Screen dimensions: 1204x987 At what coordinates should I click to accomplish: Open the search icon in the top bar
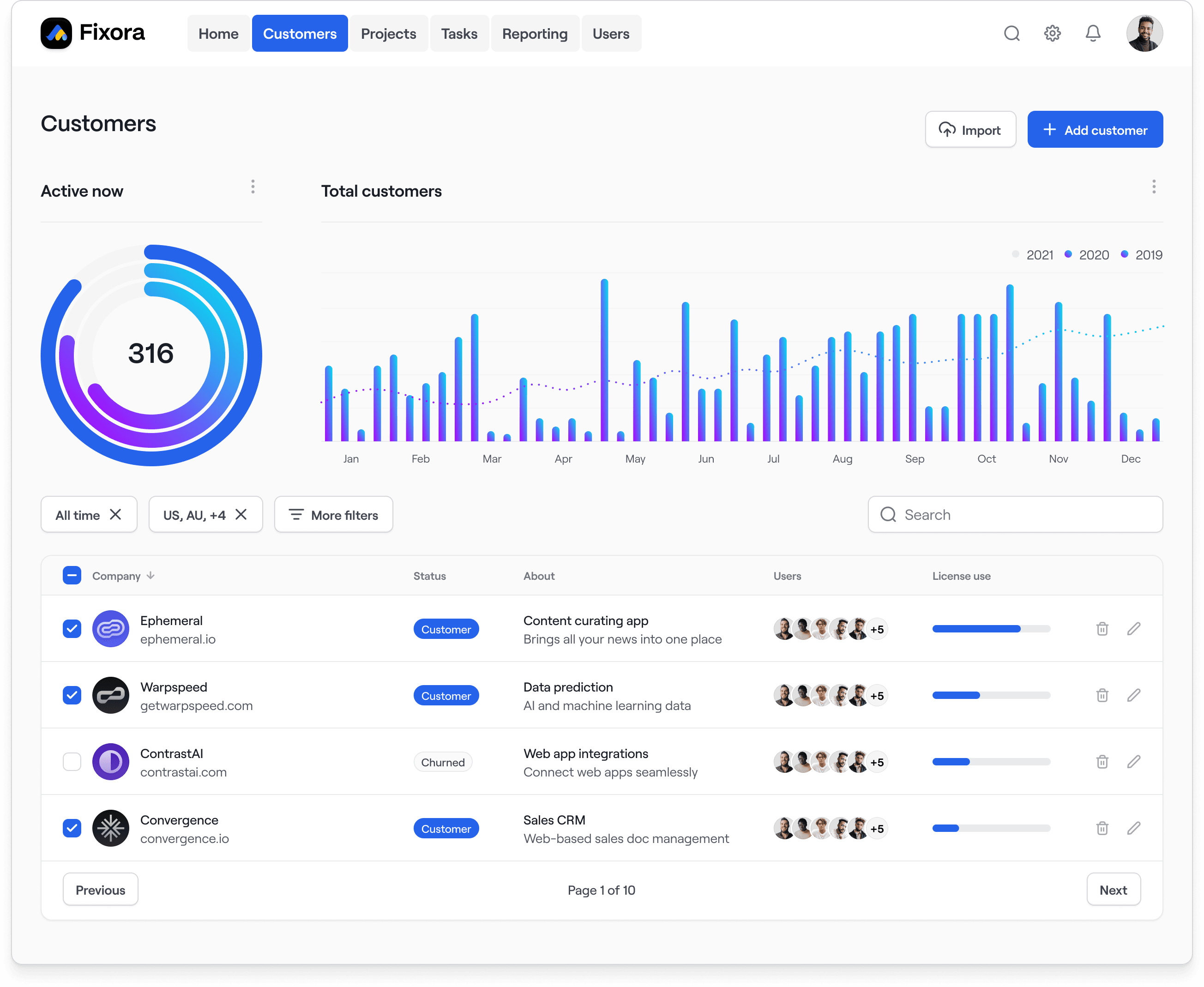(1012, 33)
